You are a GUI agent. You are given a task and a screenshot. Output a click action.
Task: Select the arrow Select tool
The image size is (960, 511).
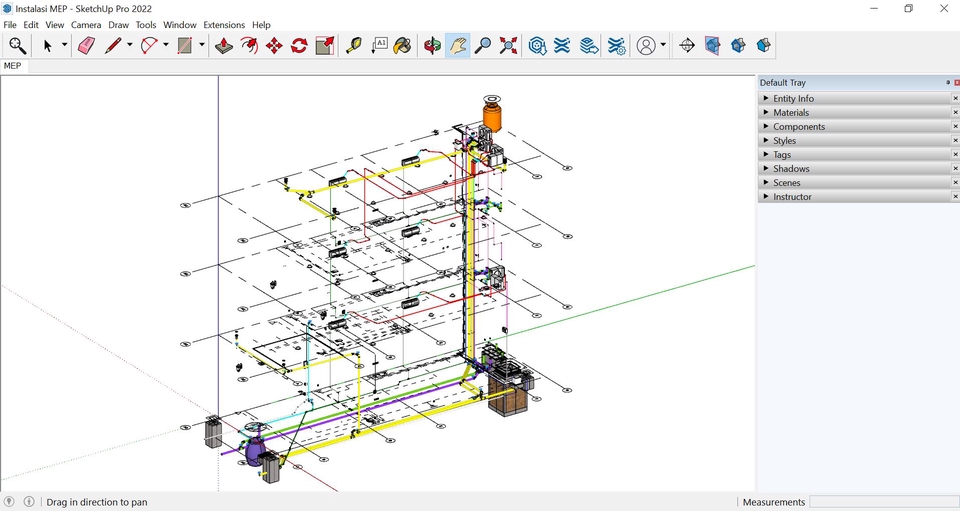(48, 45)
